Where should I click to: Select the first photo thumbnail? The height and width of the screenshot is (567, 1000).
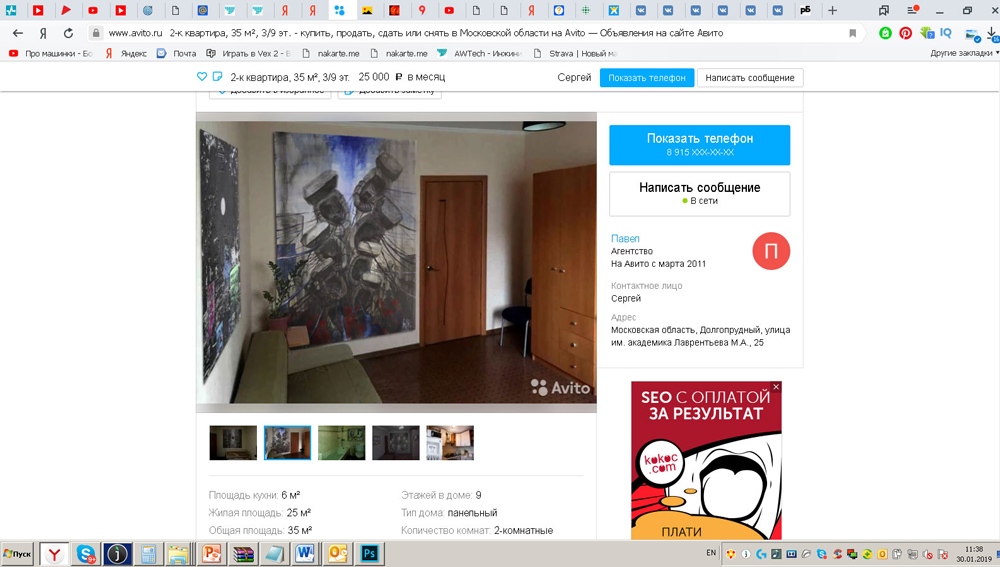[x=233, y=443]
